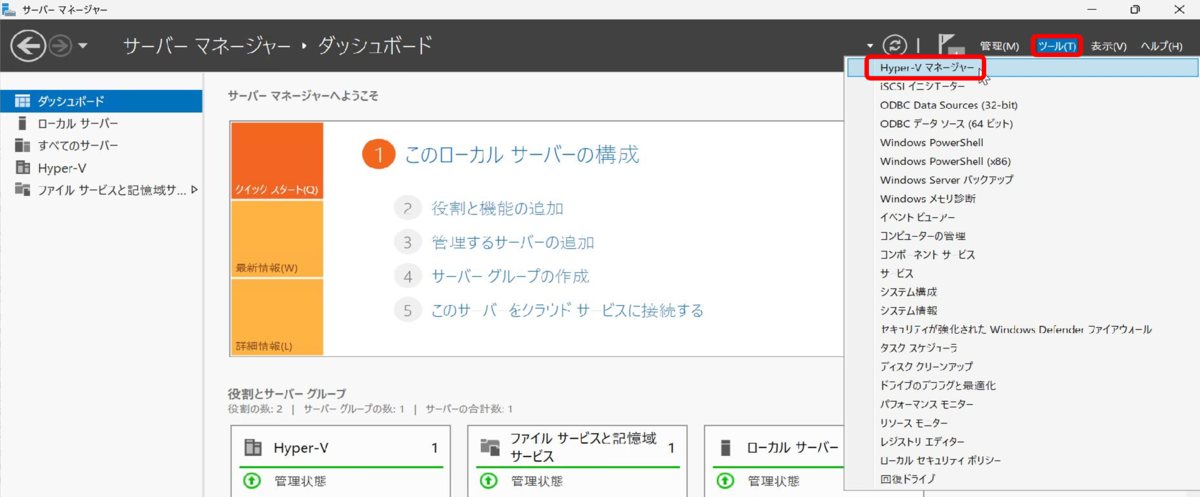The height and width of the screenshot is (497, 1200).
Task: Open the 最新情報(W) tile
Action: coord(277,239)
